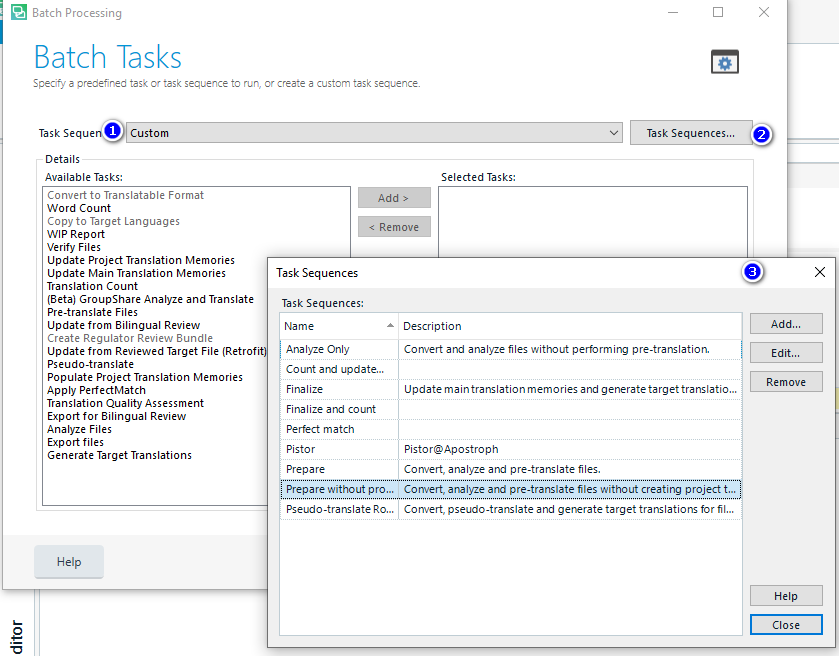The image size is (839, 656).
Task: Click Close to dismiss Task Sequences dialog
Action: [x=785, y=624]
